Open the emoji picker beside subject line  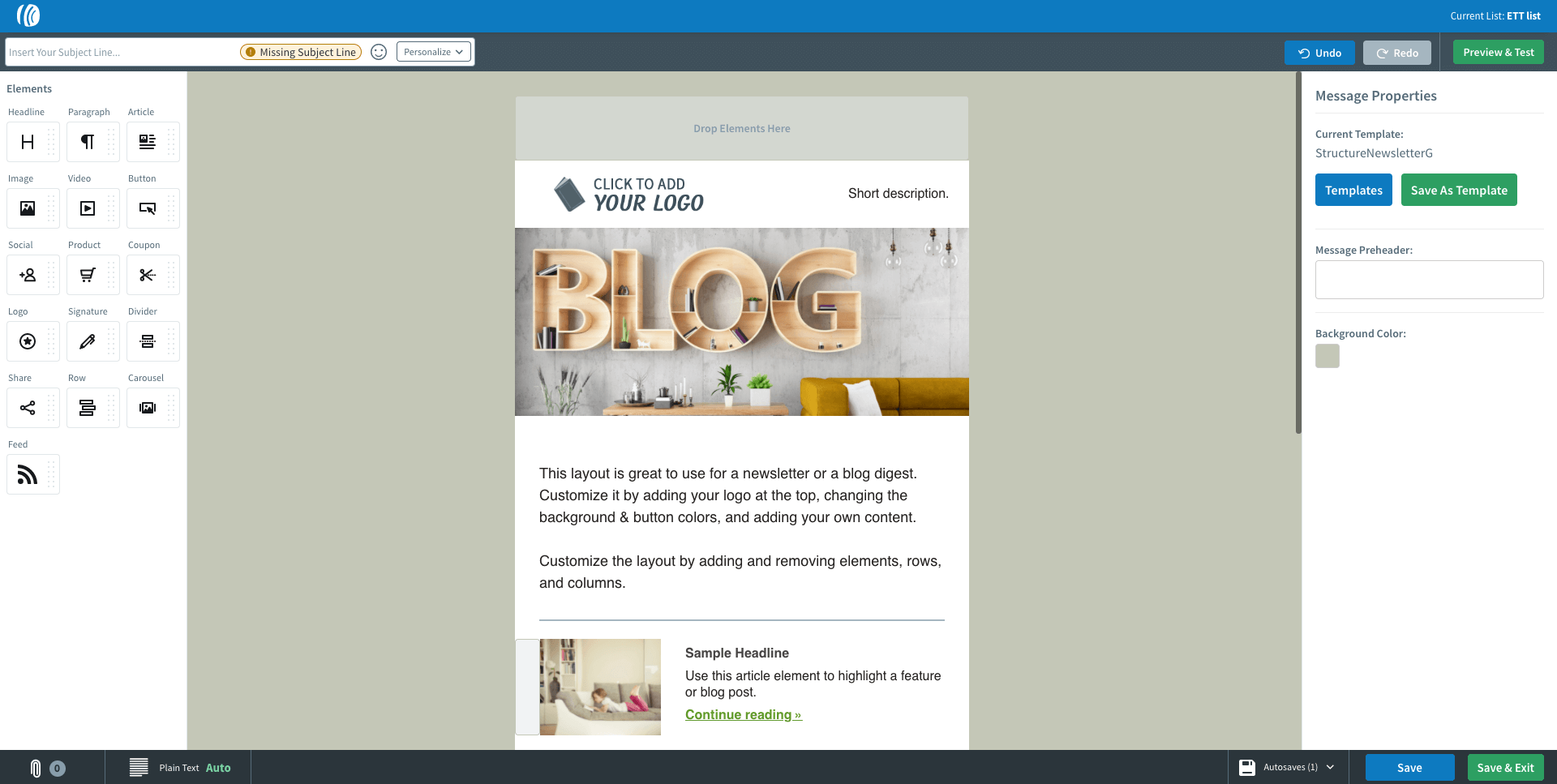(379, 51)
